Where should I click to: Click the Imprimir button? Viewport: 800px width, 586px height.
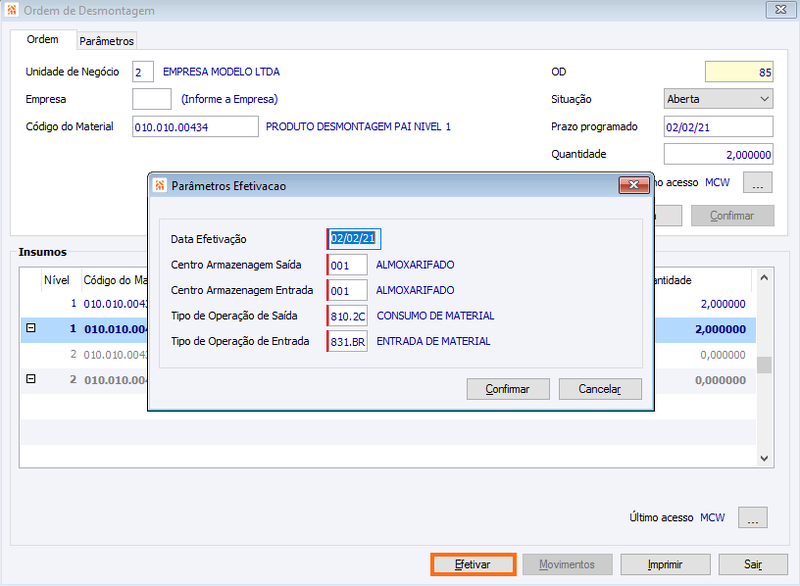click(x=665, y=565)
